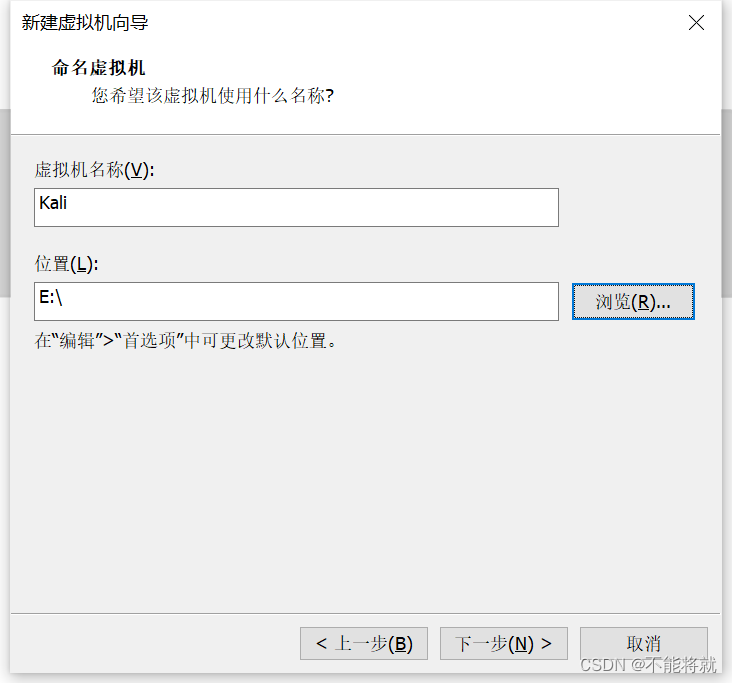732x683 pixels.
Task: Click the 位置(L): label
Action: coord(66,264)
